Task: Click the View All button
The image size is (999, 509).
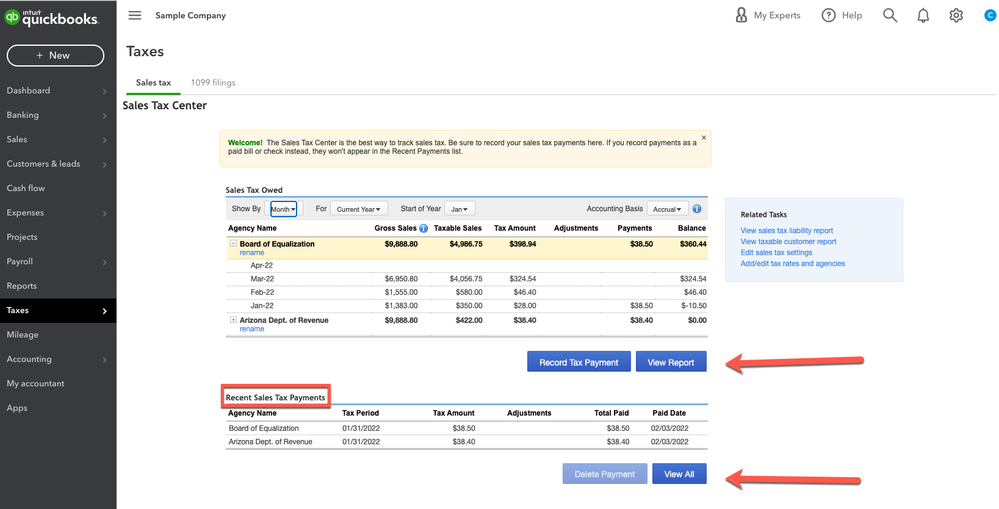Action: tap(679, 474)
